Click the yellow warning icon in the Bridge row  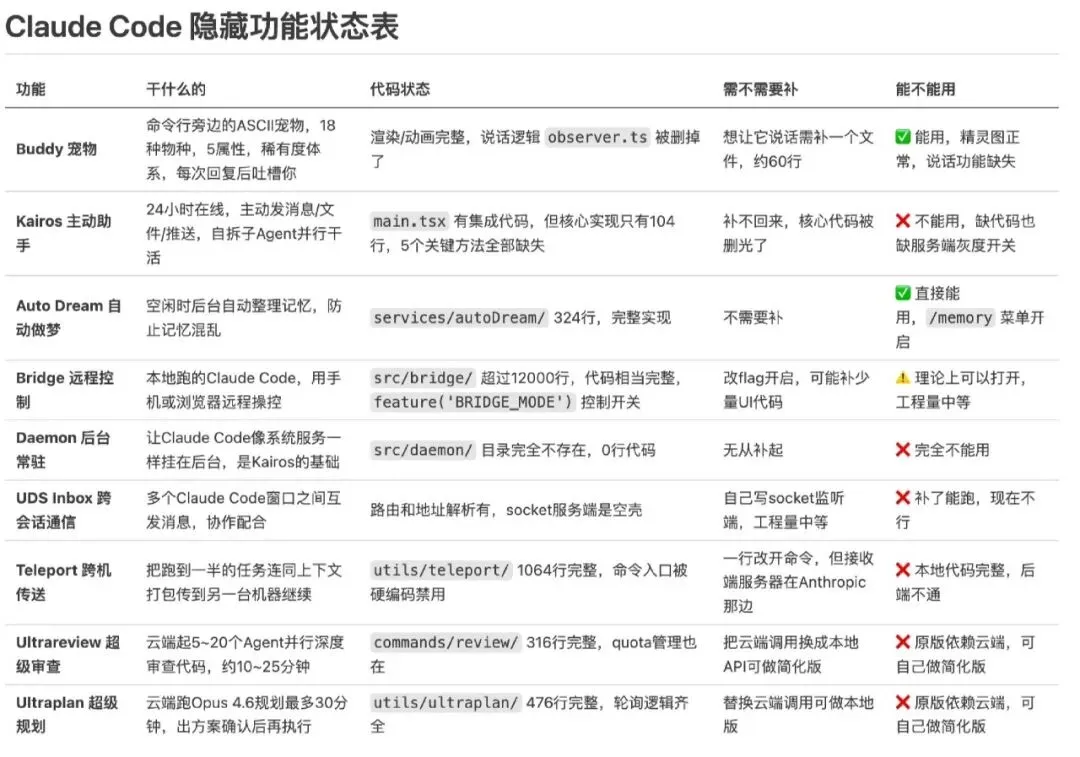click(x=902, y=377)
